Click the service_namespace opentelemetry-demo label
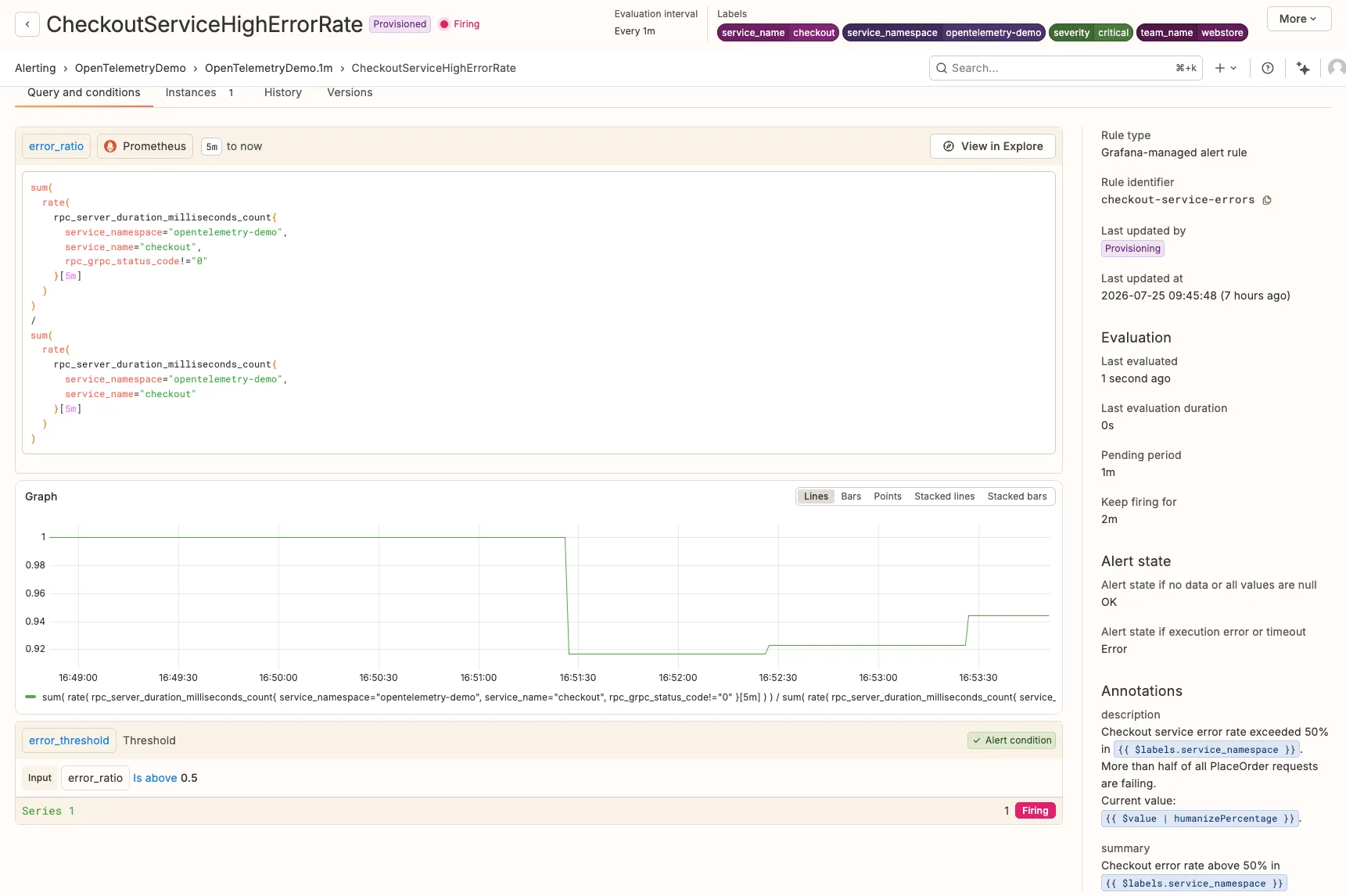This screenshot has height=896, width=1346. (x=944, y=33)
